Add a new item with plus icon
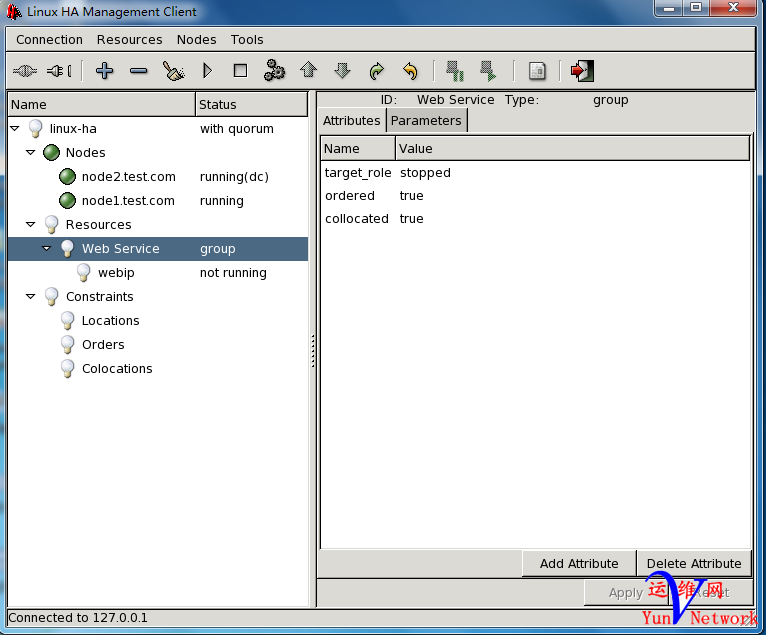 105,71
